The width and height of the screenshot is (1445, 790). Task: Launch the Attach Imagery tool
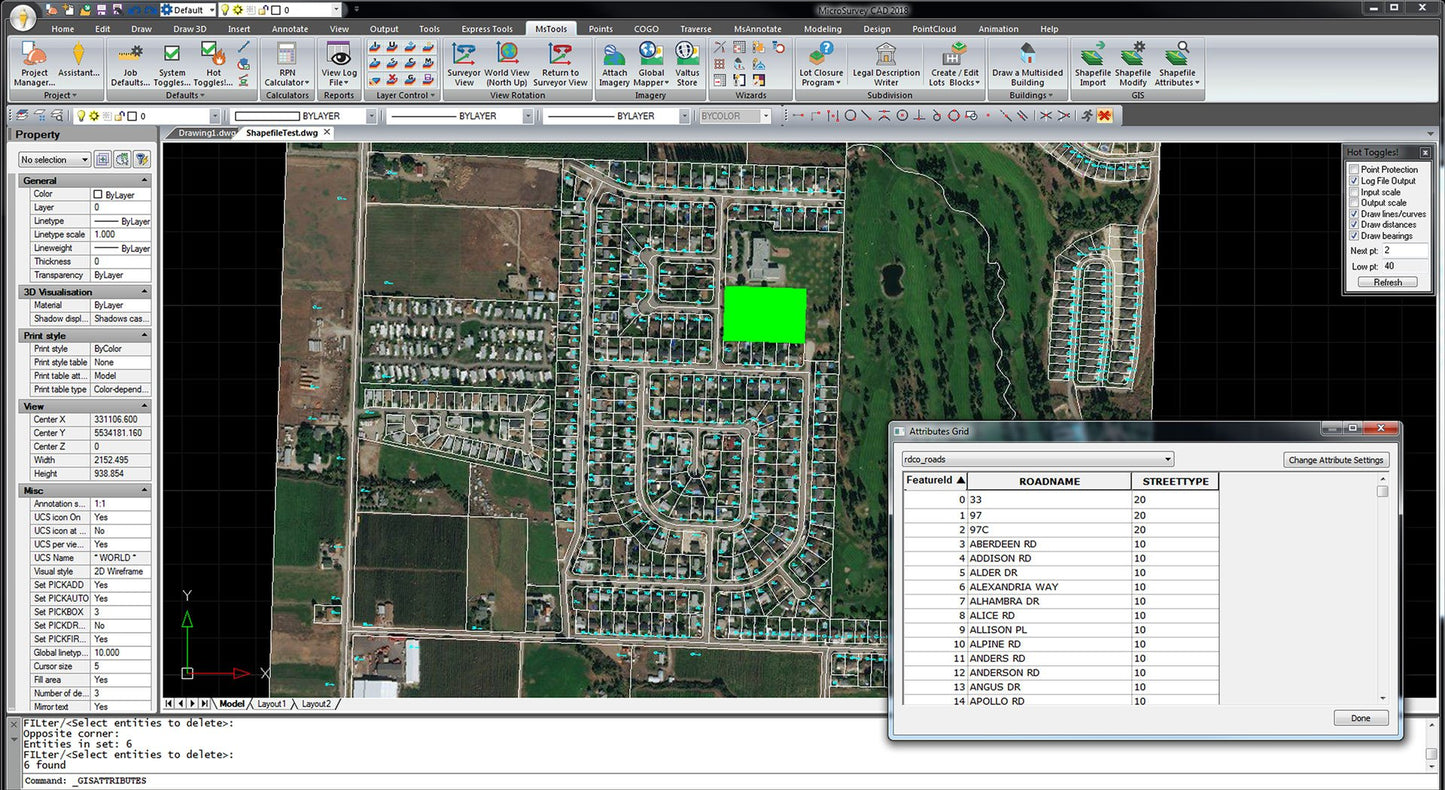click(x=613, y=63)
